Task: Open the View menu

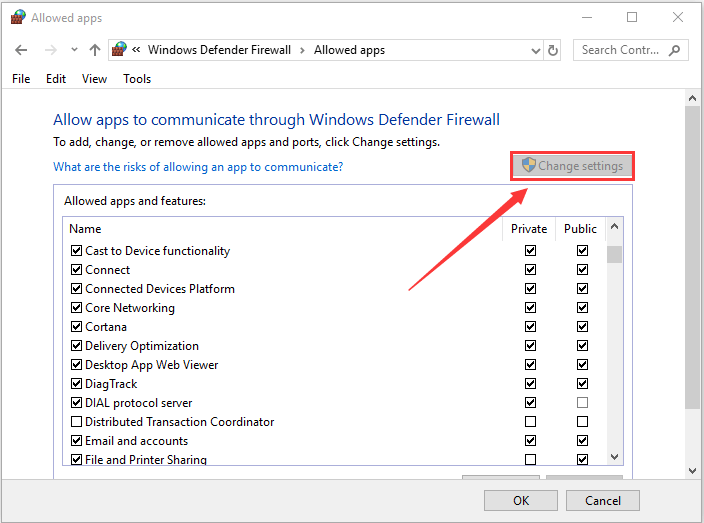Action: point(94,79)
